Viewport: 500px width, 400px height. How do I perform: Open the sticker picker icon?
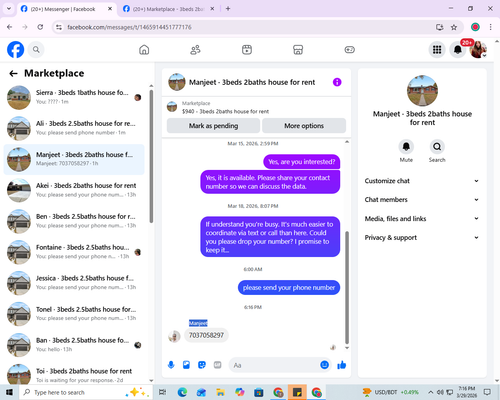click(202, 365)
